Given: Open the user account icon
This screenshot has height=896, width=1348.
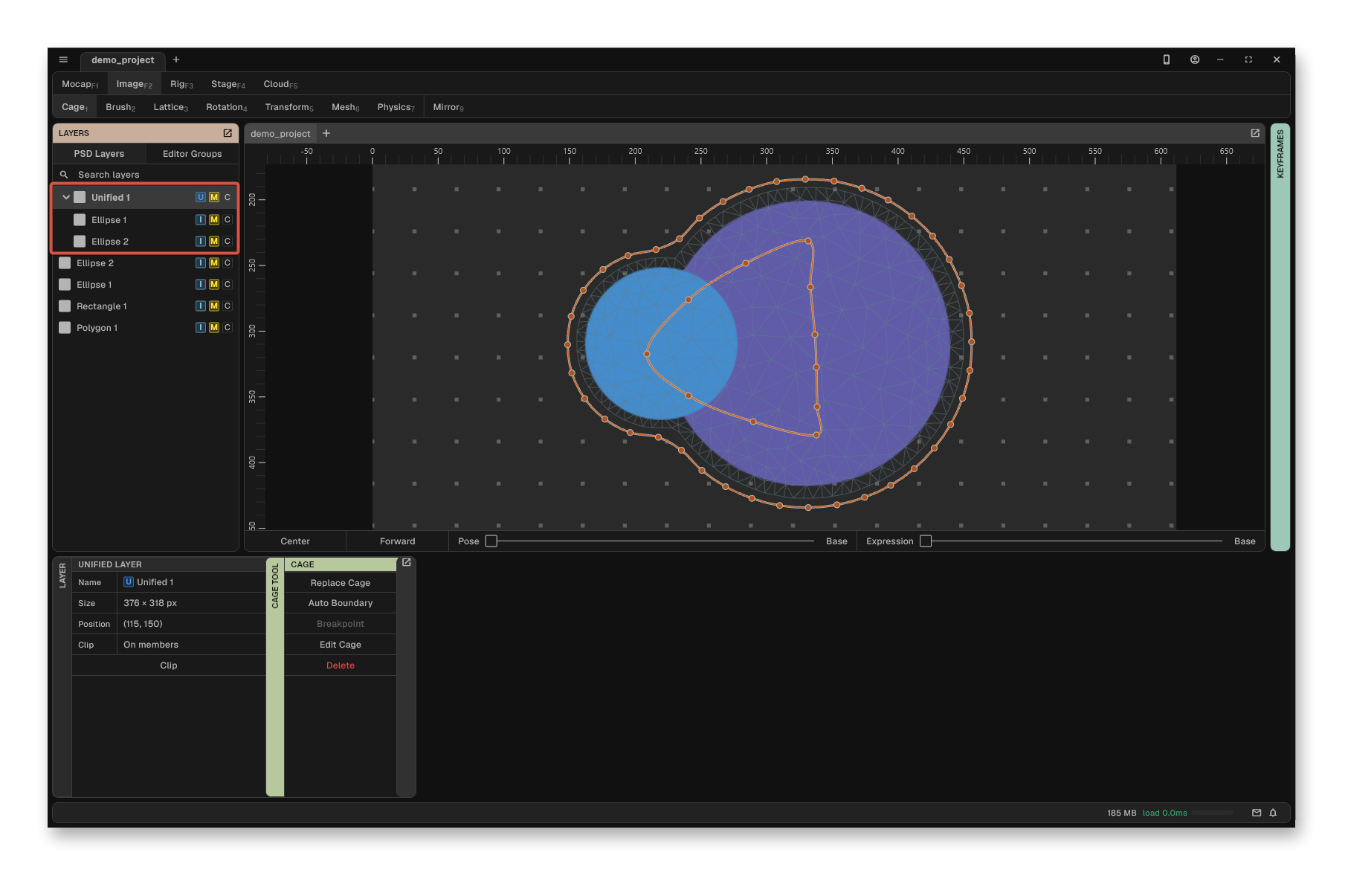Looking at the screenshot, I should [x=1195, y=59].
